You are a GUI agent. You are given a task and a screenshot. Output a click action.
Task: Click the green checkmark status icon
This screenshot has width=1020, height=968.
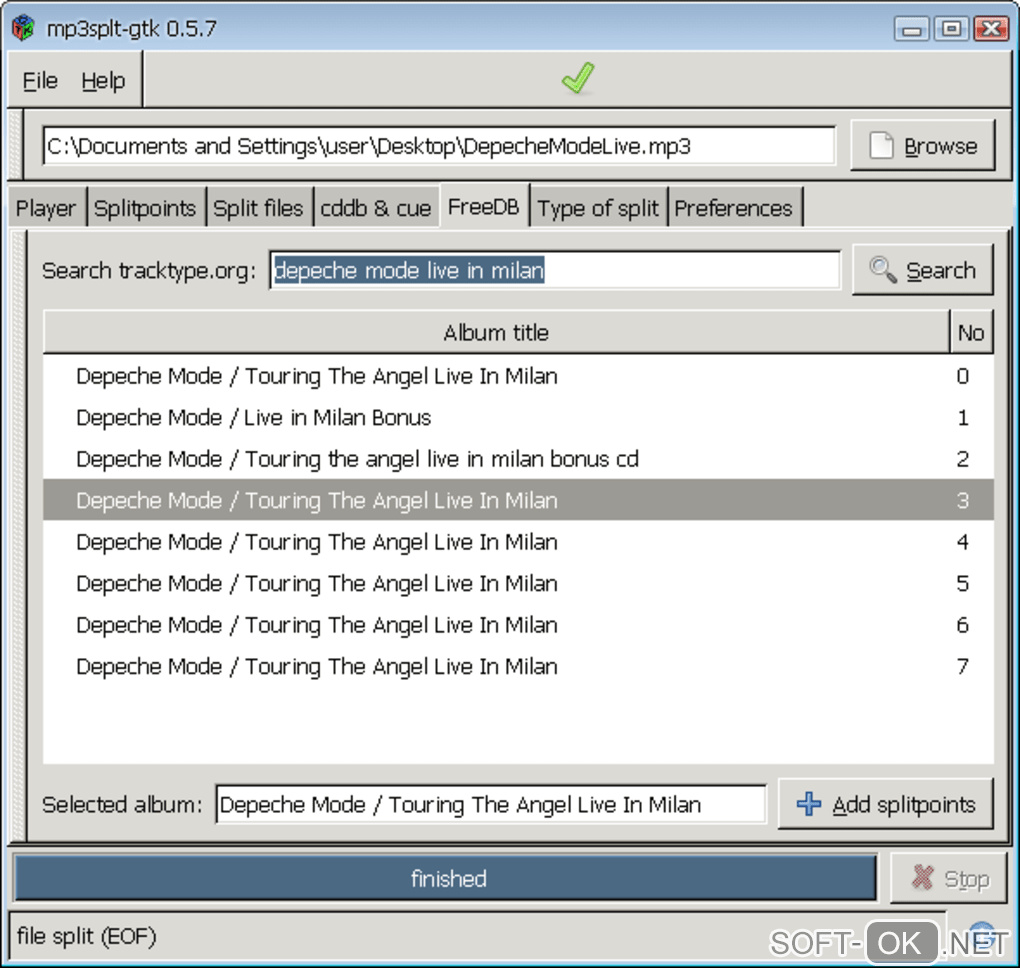point(578,78)
